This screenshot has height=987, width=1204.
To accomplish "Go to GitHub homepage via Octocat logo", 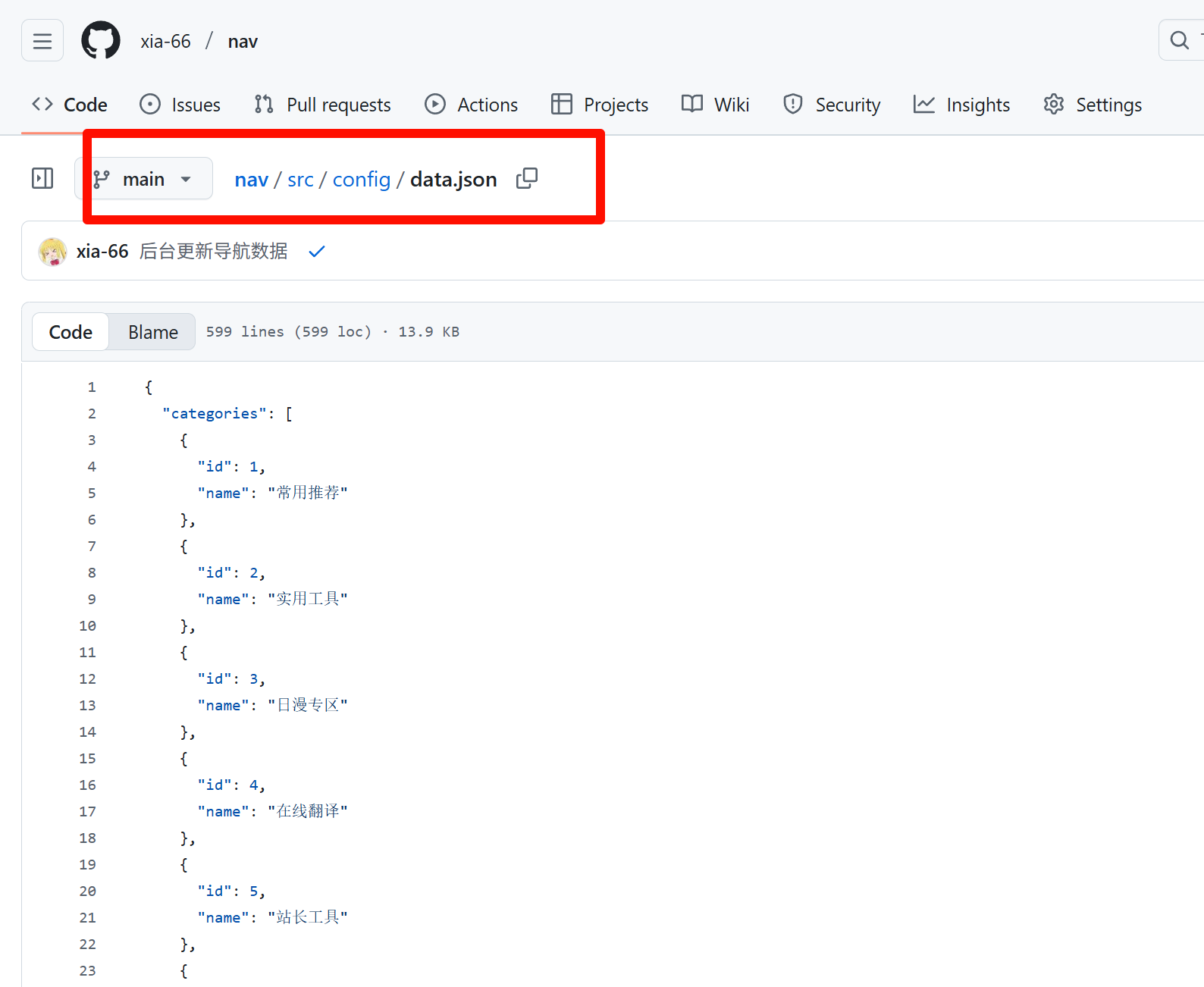I will 101,40.
